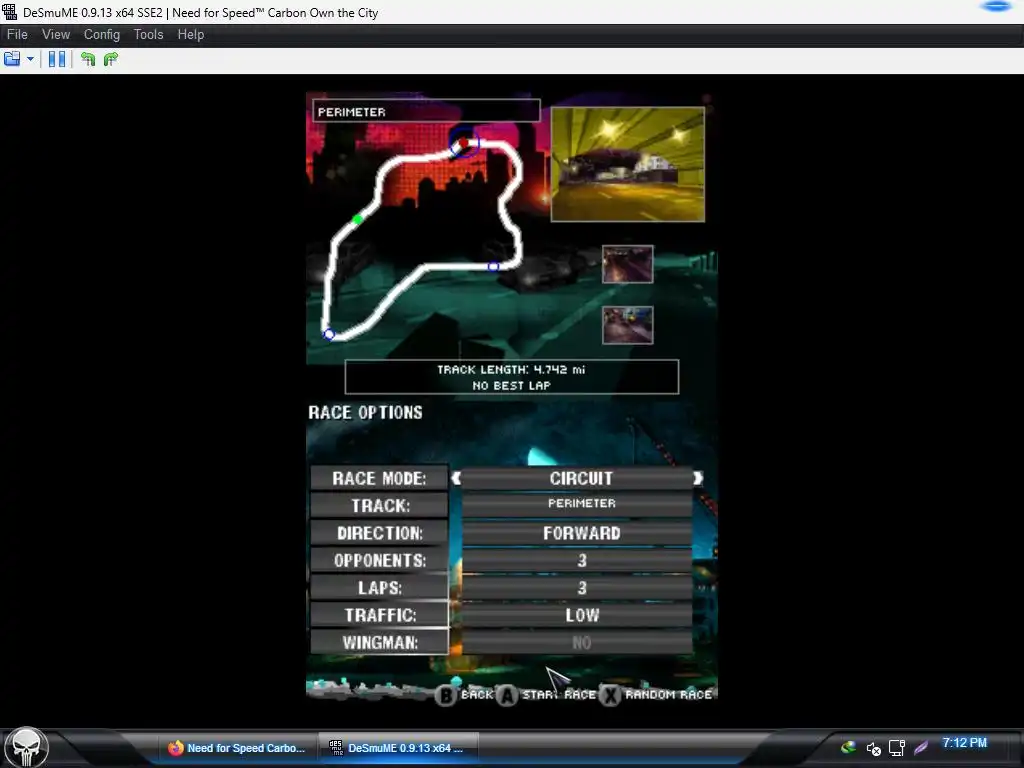
Task: Click the opponents count value 3
Action: [x=577, y=560]
